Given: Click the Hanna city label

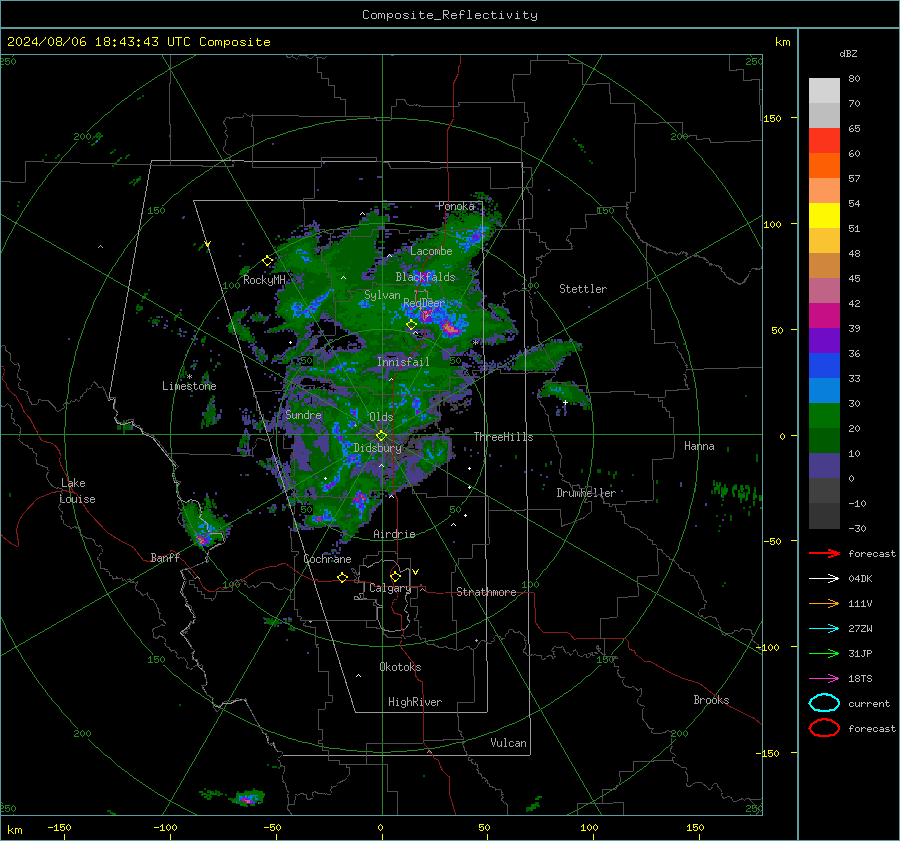Looking at the screenshot, I should pyautogui.click(x=699, y=446).
